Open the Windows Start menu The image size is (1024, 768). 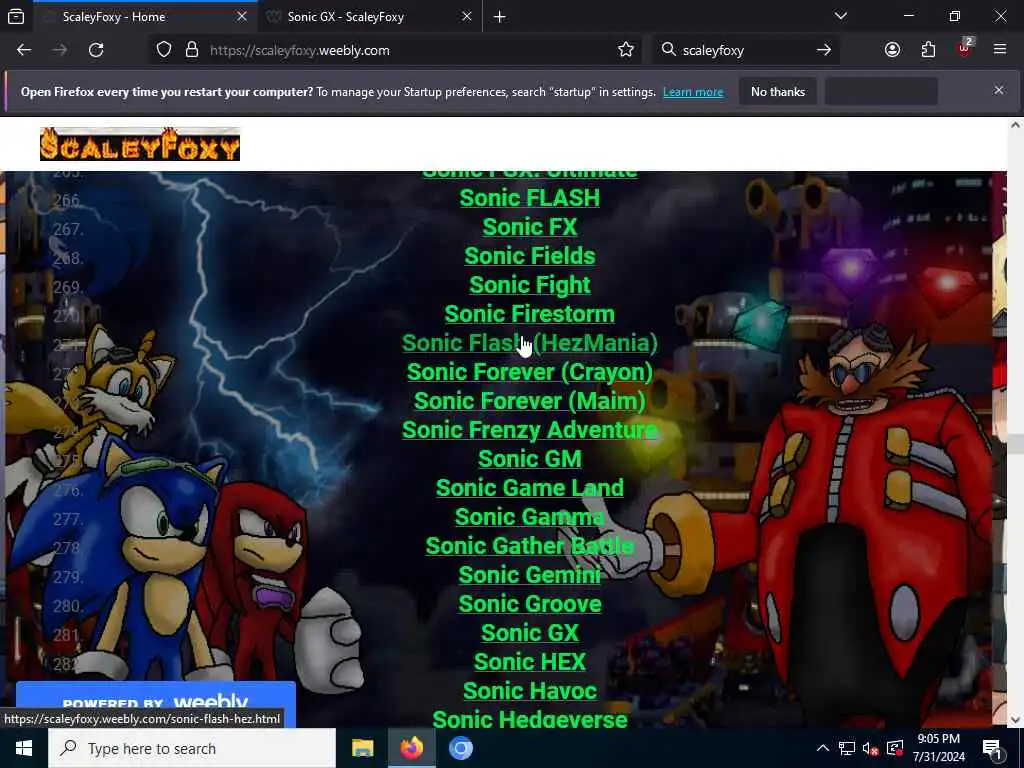coord(24,748)
